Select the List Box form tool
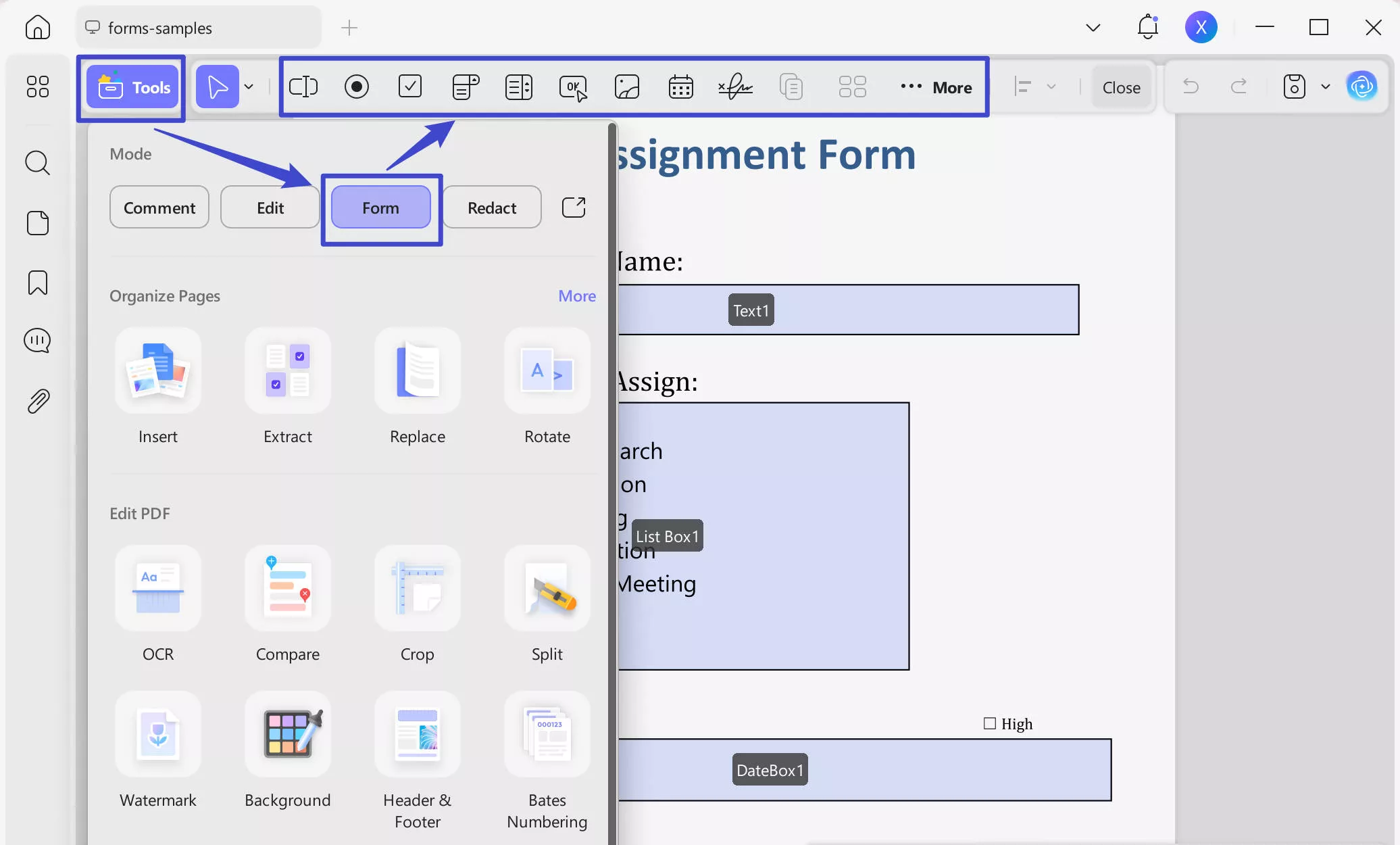The width and height of the screenshot is (1400, 845). click(x=519, y=87)
